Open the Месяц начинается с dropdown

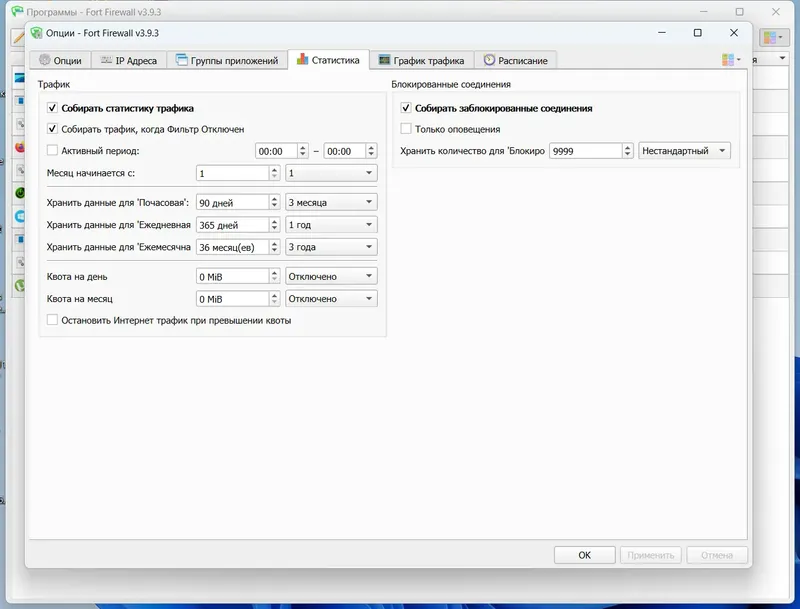tap(331, 173)
